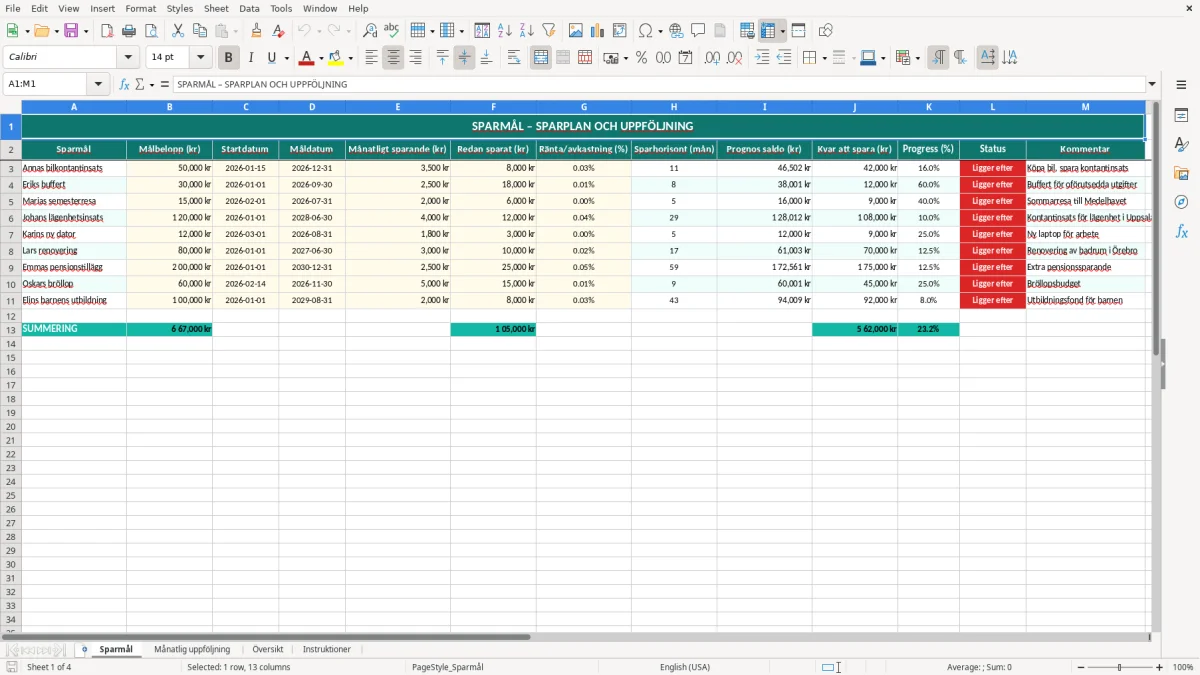The image size is (1200, 675).
Task: Open the font size dropdown
Action: point(200,58)
